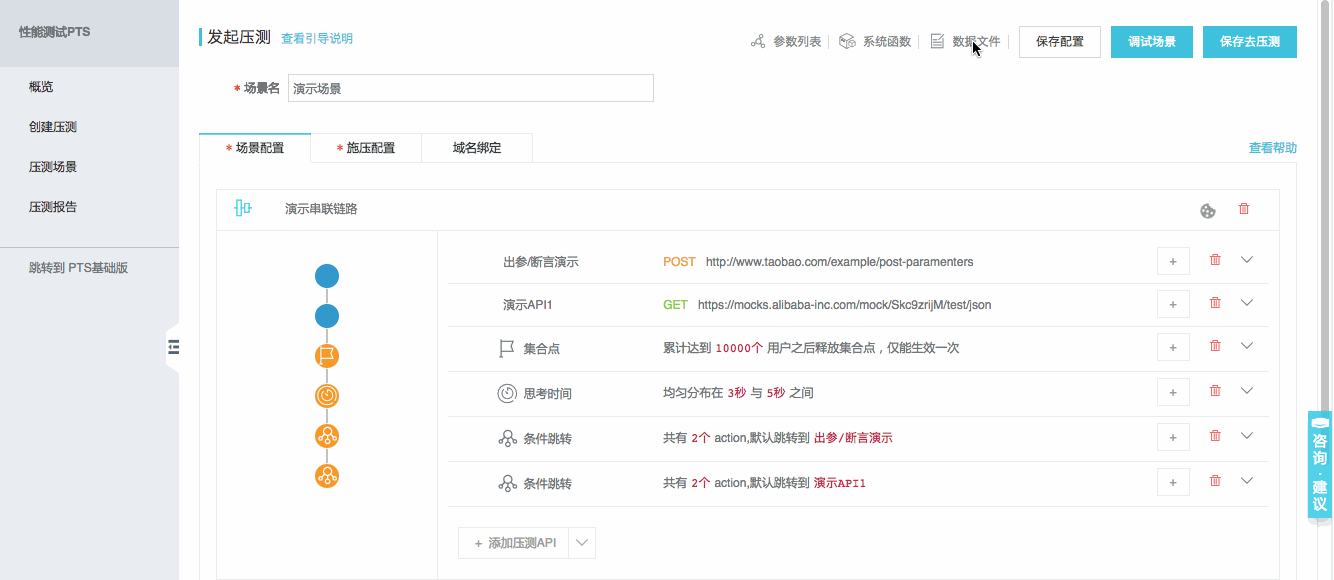Image resolution: width=1334 pixels, height=580 pixels.
Task: Expand the 思考时间 row chevron
Action: pyautogui.click(x=1247, y=390)
